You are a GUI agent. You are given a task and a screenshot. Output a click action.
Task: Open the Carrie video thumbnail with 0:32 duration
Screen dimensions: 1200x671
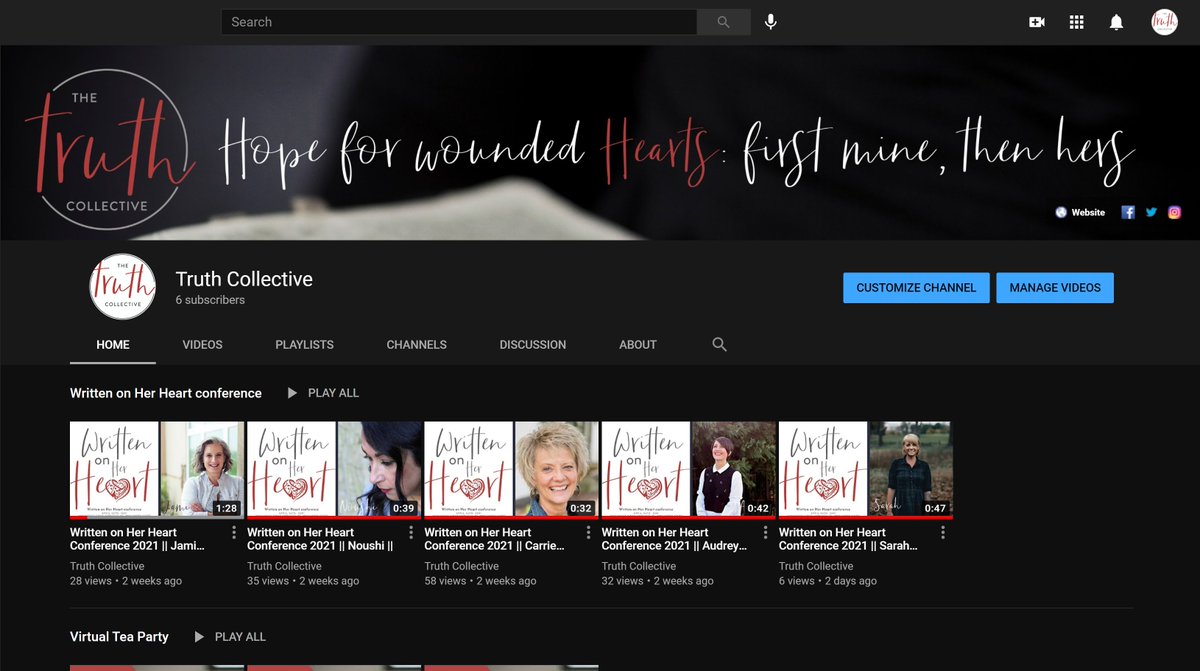511,470
